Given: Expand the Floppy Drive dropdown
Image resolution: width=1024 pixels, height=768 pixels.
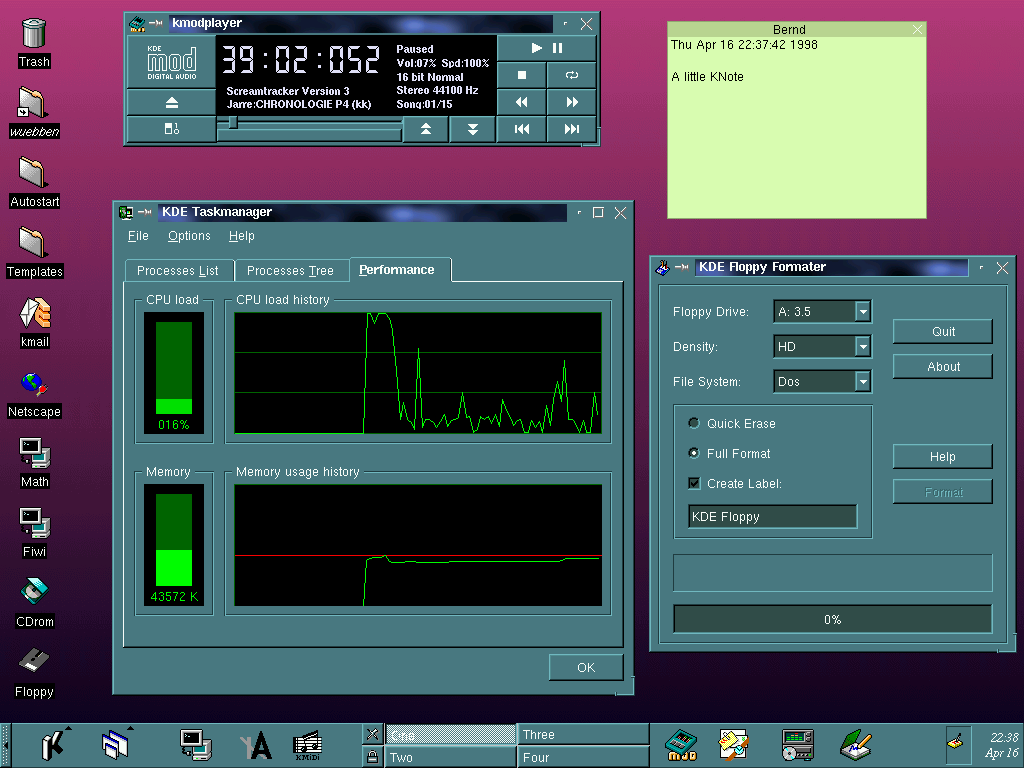Looking at the screenshot, I should [x=862, y=312].
